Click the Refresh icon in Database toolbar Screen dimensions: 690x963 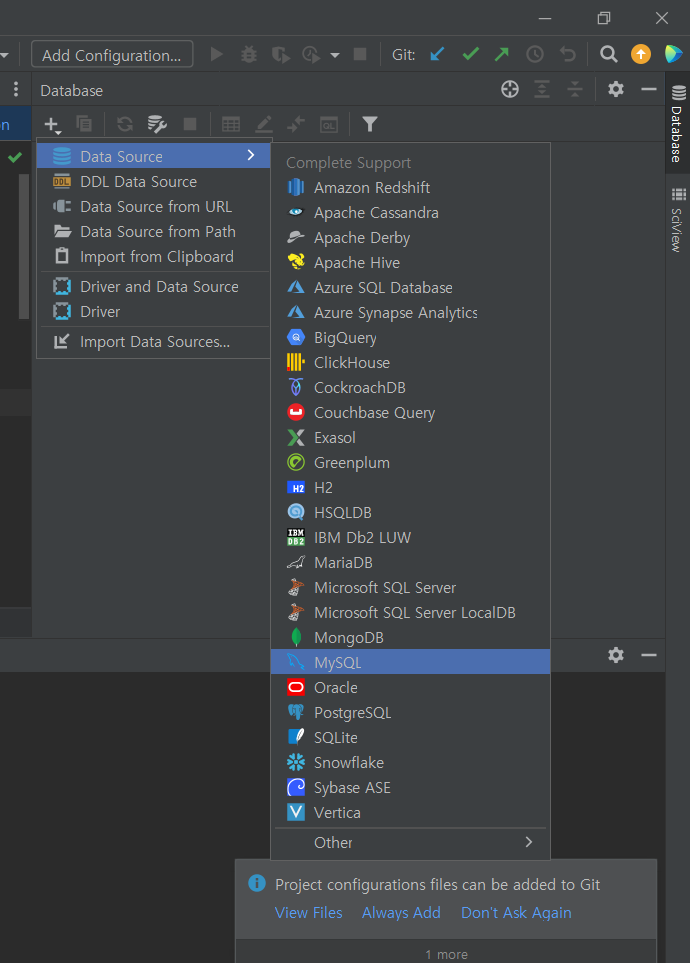pyautogui.click(x=125, y=124)
